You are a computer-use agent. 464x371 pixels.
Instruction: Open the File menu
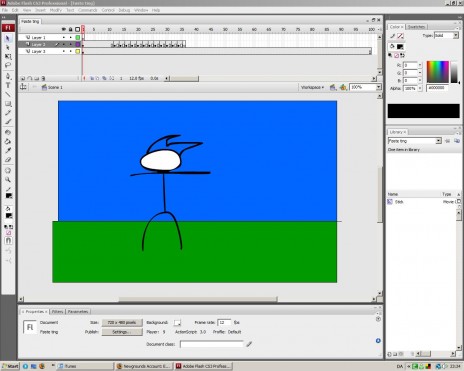[x=5, y=10]
